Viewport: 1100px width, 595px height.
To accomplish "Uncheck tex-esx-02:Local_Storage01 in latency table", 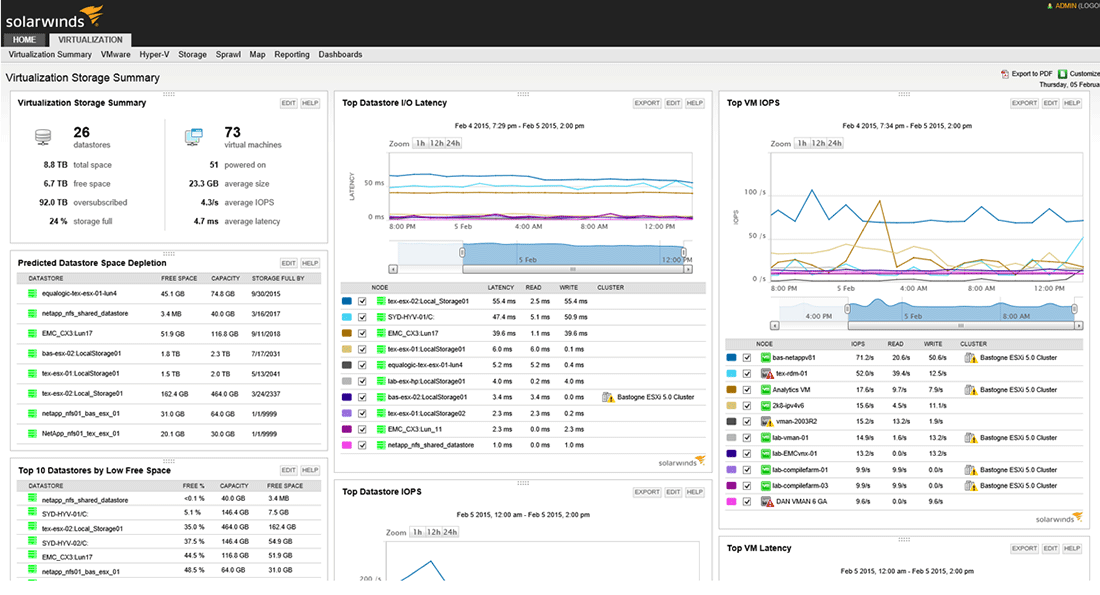I will pyautogui.click(x=362, y=301).
